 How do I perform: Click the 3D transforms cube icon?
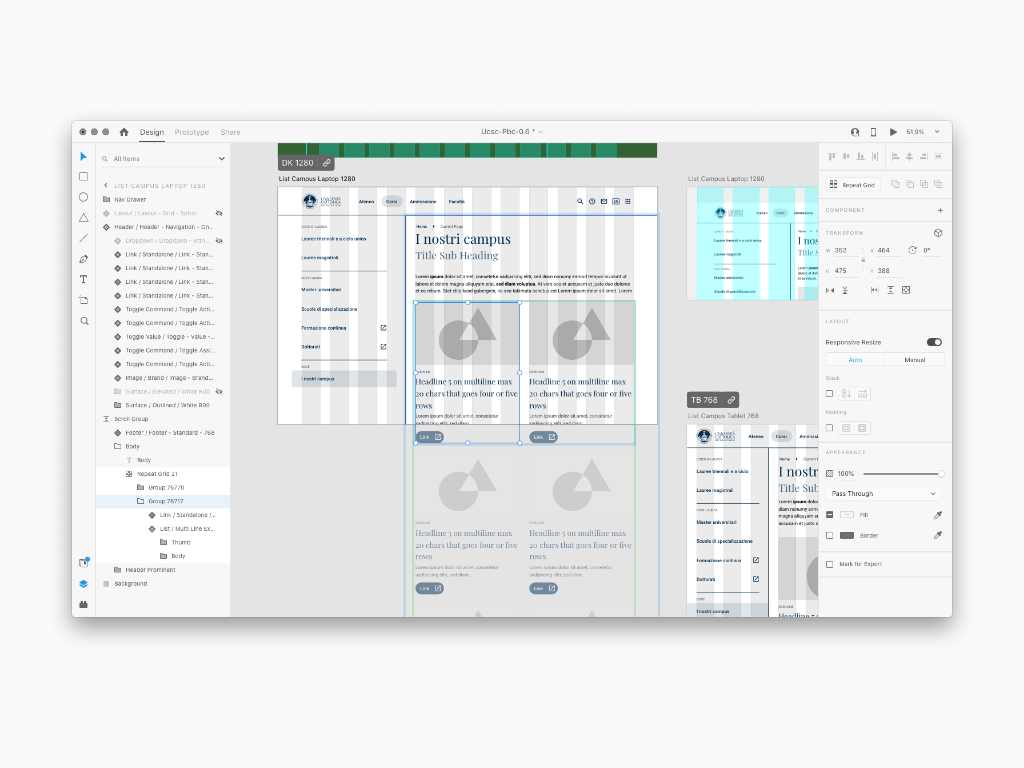point(938,233)
